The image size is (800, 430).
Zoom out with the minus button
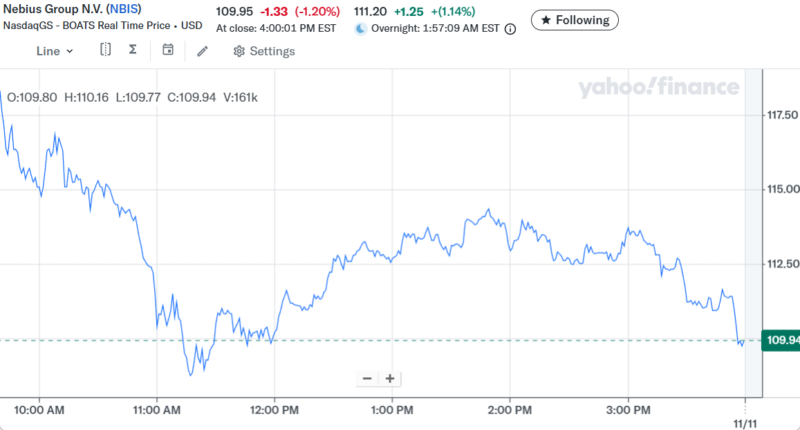coord(367,378)
